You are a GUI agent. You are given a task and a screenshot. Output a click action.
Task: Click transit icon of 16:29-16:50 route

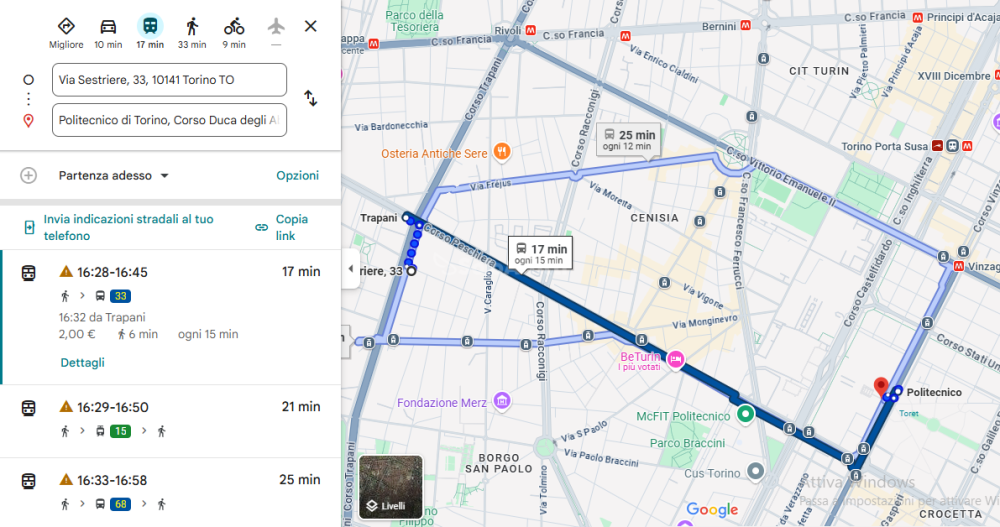[29, 408]
